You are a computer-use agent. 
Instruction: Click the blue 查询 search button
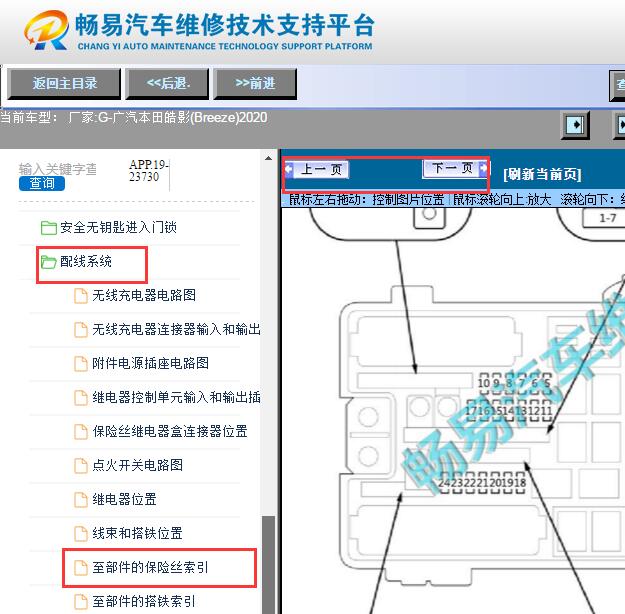click(x=42, y=183)
